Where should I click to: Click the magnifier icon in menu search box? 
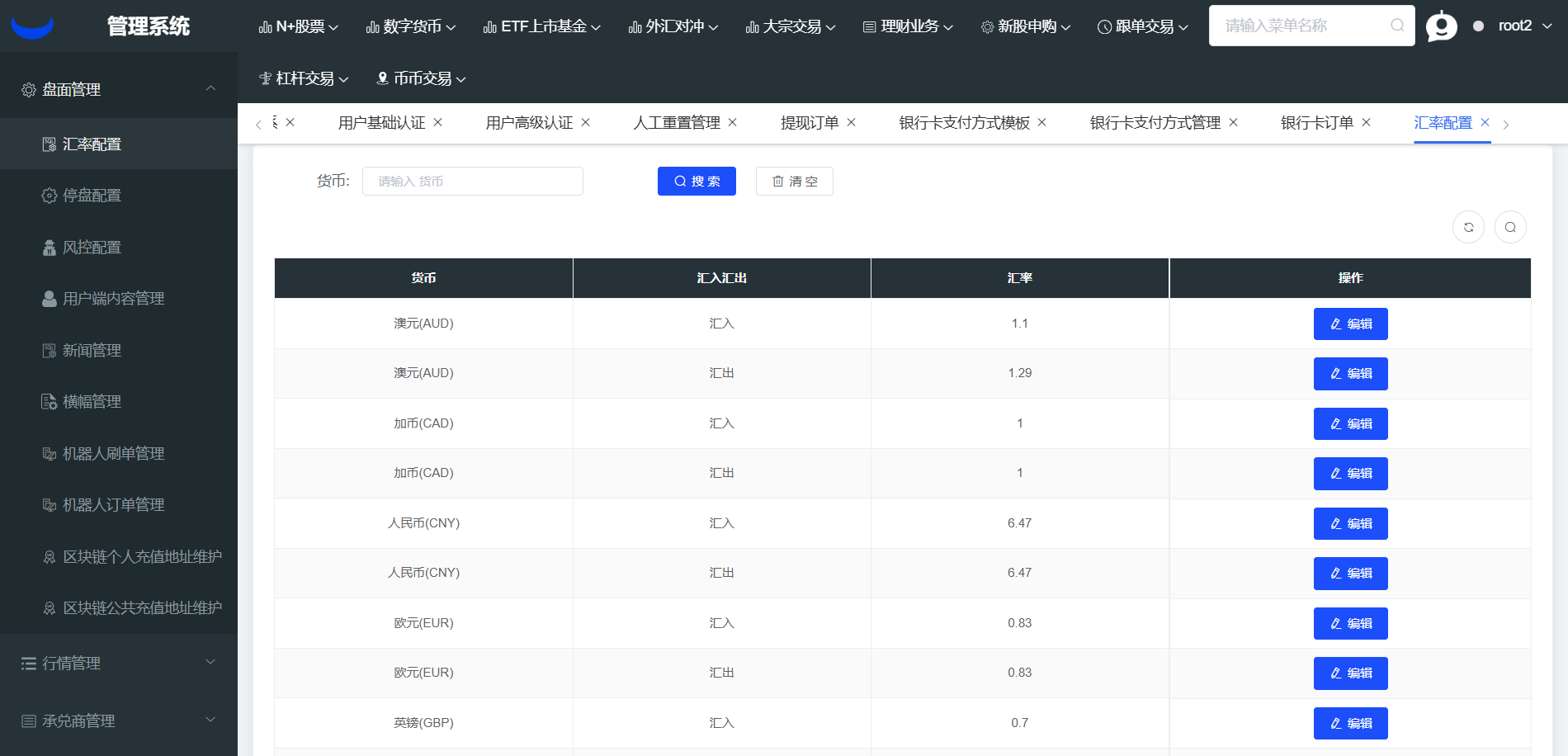(x=1396, y=26)
